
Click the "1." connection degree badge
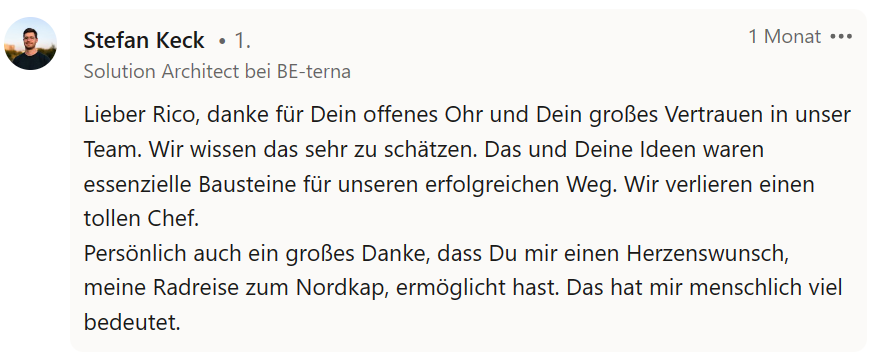242,41
